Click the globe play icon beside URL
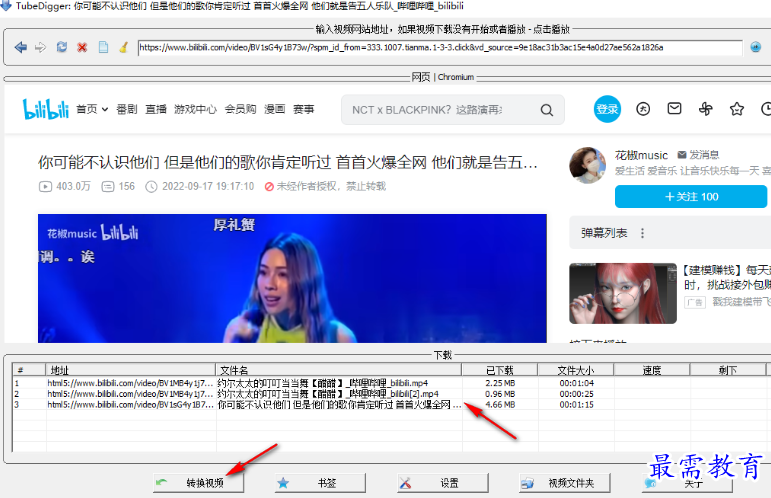 tap(756, 47)
